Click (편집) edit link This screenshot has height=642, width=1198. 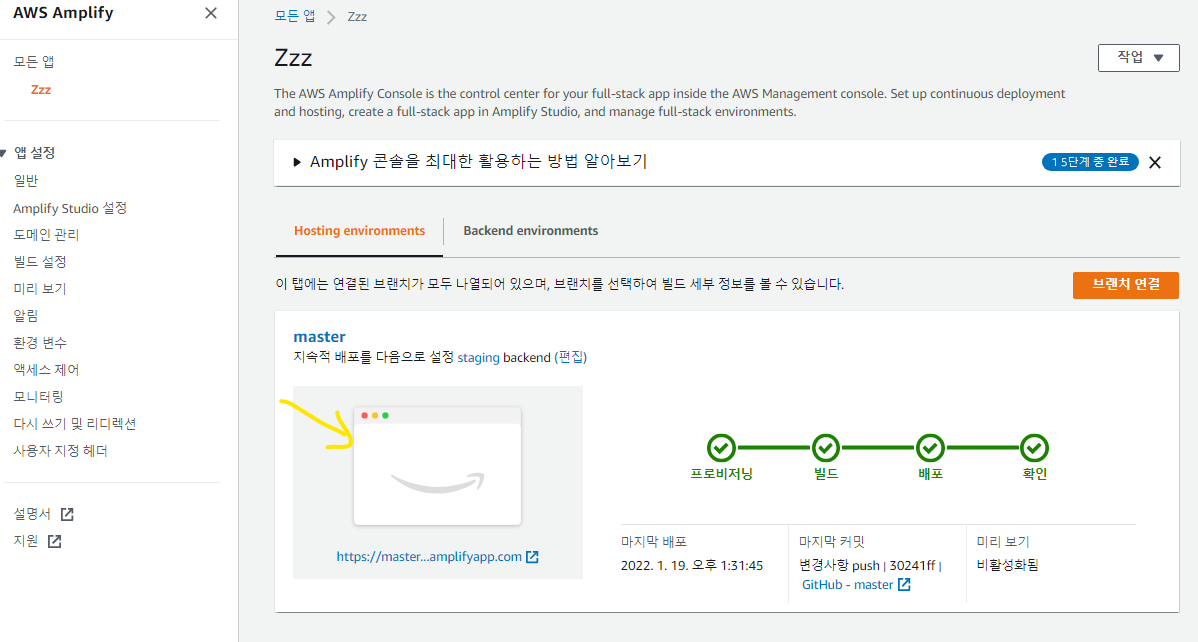pyautogui.click(x=571, y=358)
